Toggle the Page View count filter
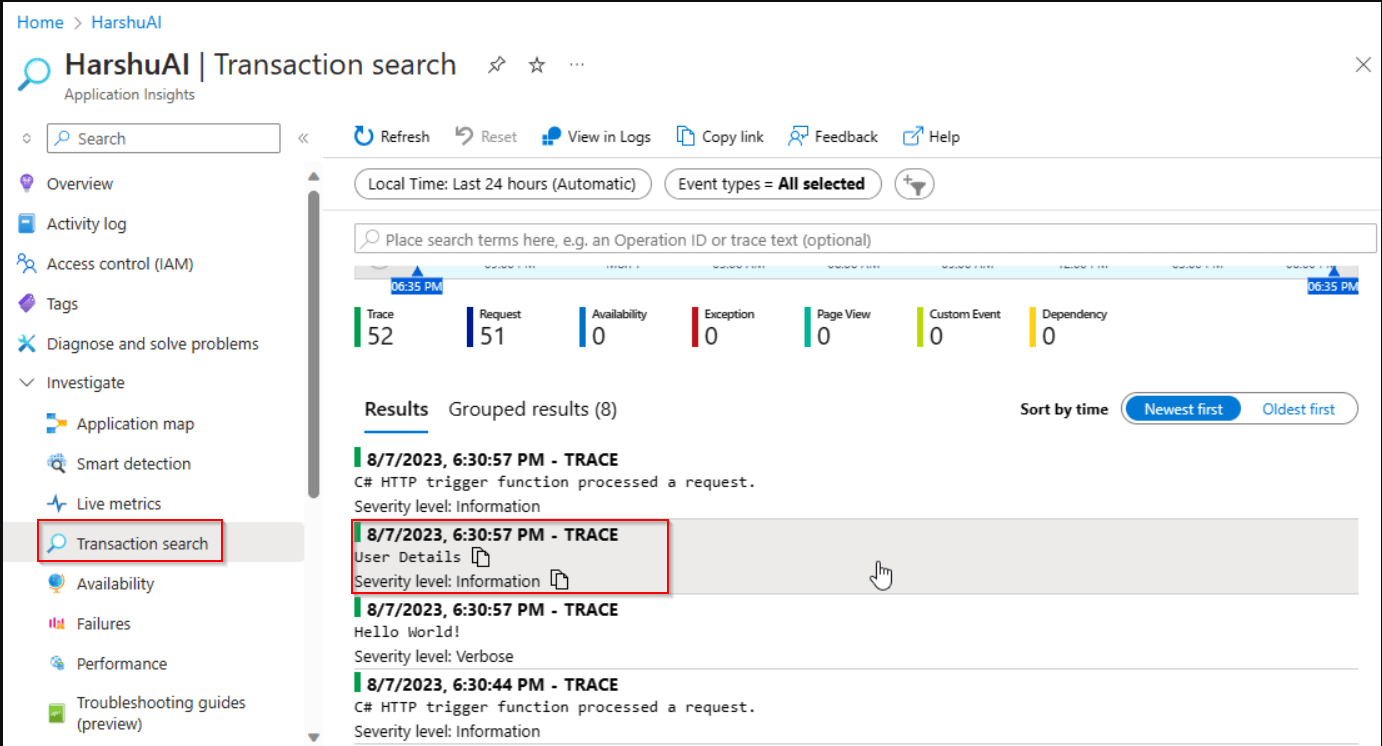The width and height of the screenshot is (1382, 746). [x=838, y=327]
